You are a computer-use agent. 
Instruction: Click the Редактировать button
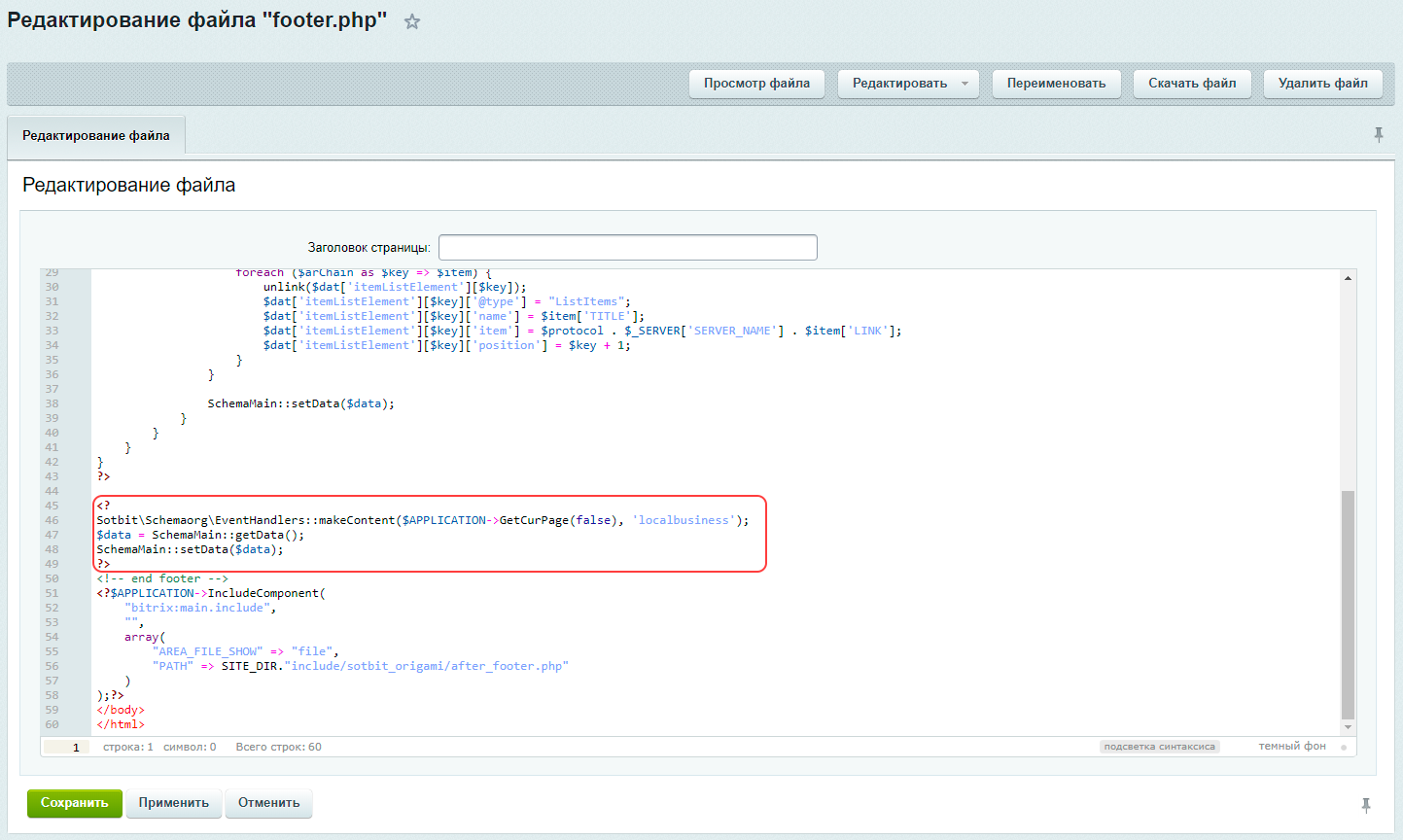pos(899,84)
